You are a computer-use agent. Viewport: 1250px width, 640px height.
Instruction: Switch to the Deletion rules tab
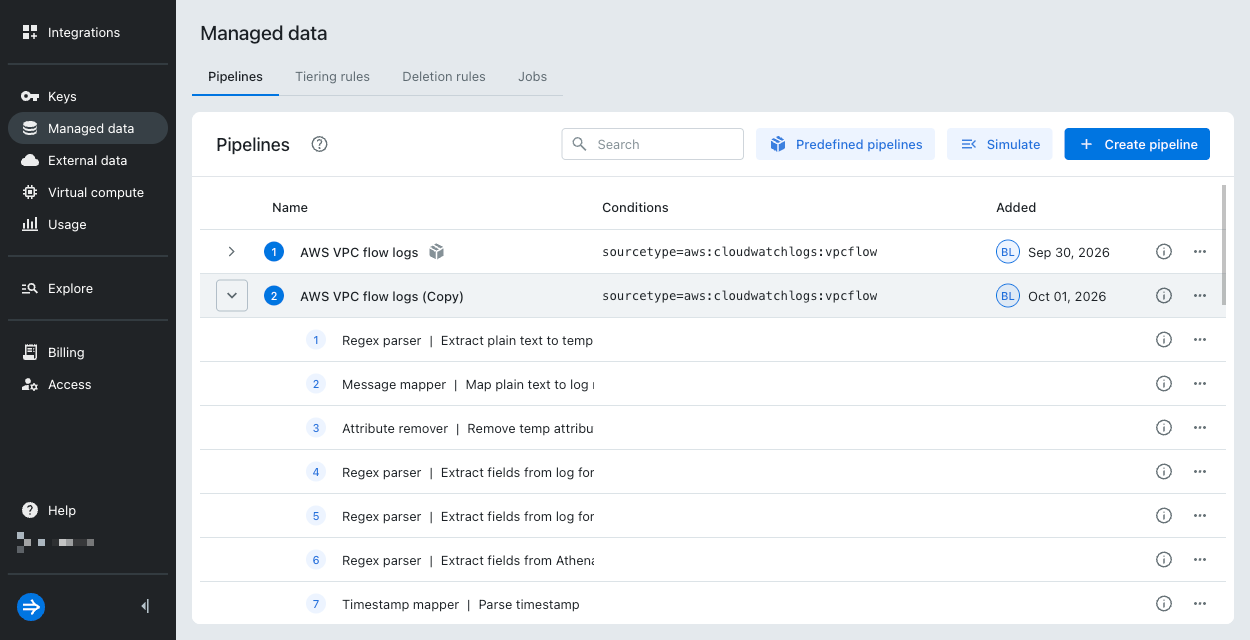pos(444,76)
